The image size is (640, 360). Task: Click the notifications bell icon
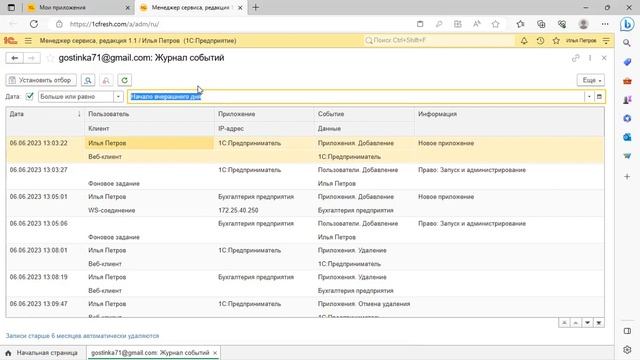tap(524, 40)
